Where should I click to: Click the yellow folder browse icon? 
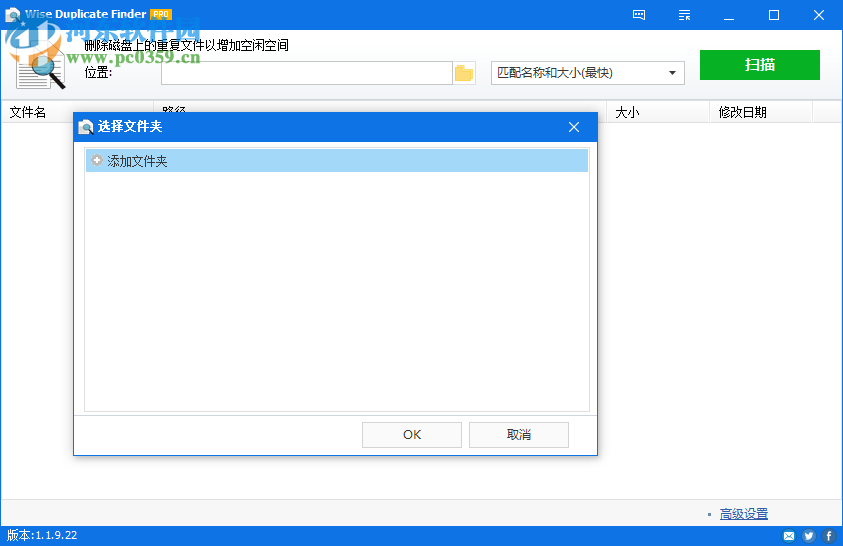(x=464, y=73)
